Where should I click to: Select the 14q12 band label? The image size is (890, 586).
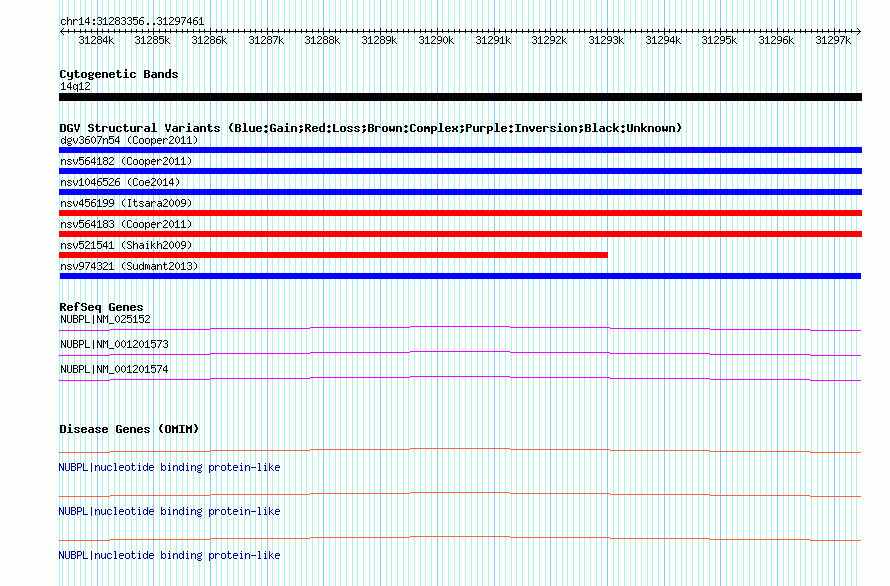point(75,86)
